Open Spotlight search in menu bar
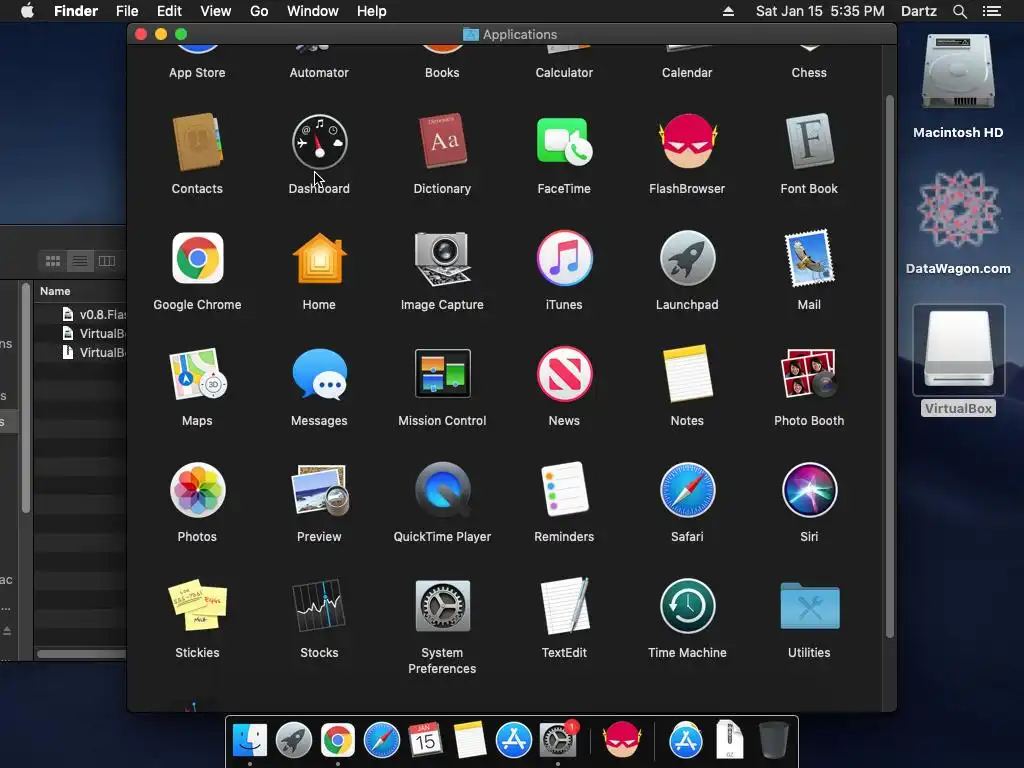 coord(959,11)
